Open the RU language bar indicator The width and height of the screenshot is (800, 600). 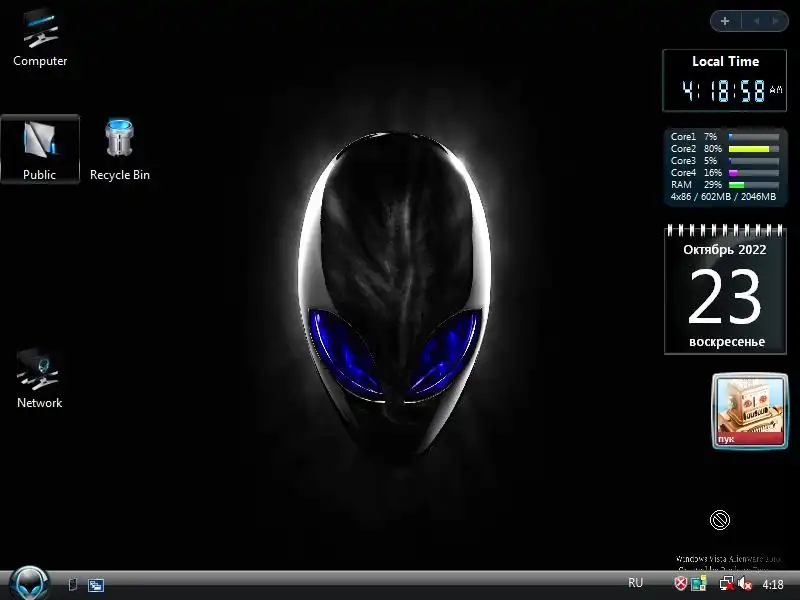click(x=635, y=583)
